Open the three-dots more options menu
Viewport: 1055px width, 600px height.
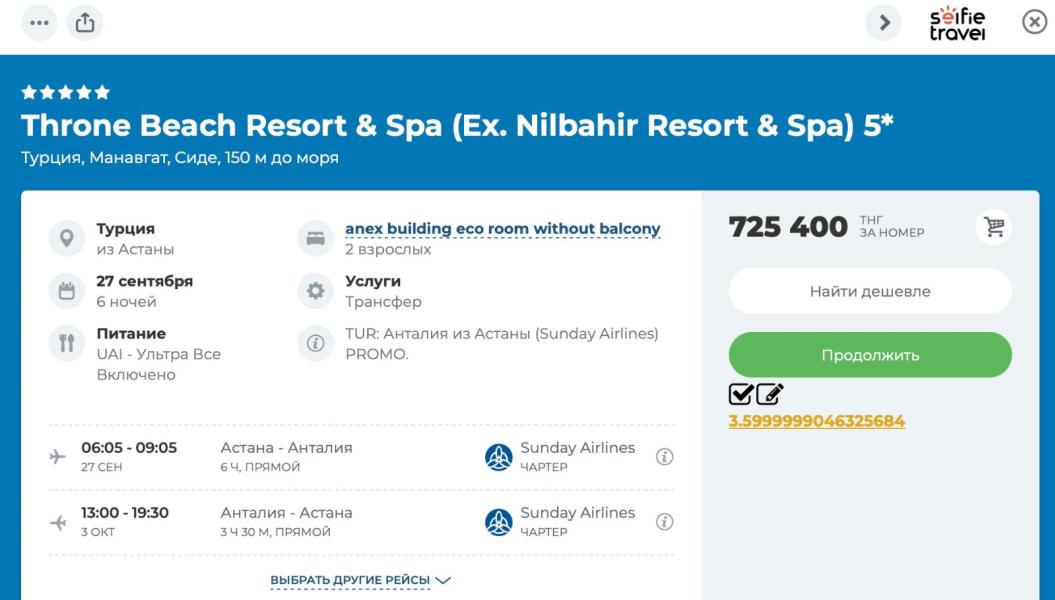point(39,22)
